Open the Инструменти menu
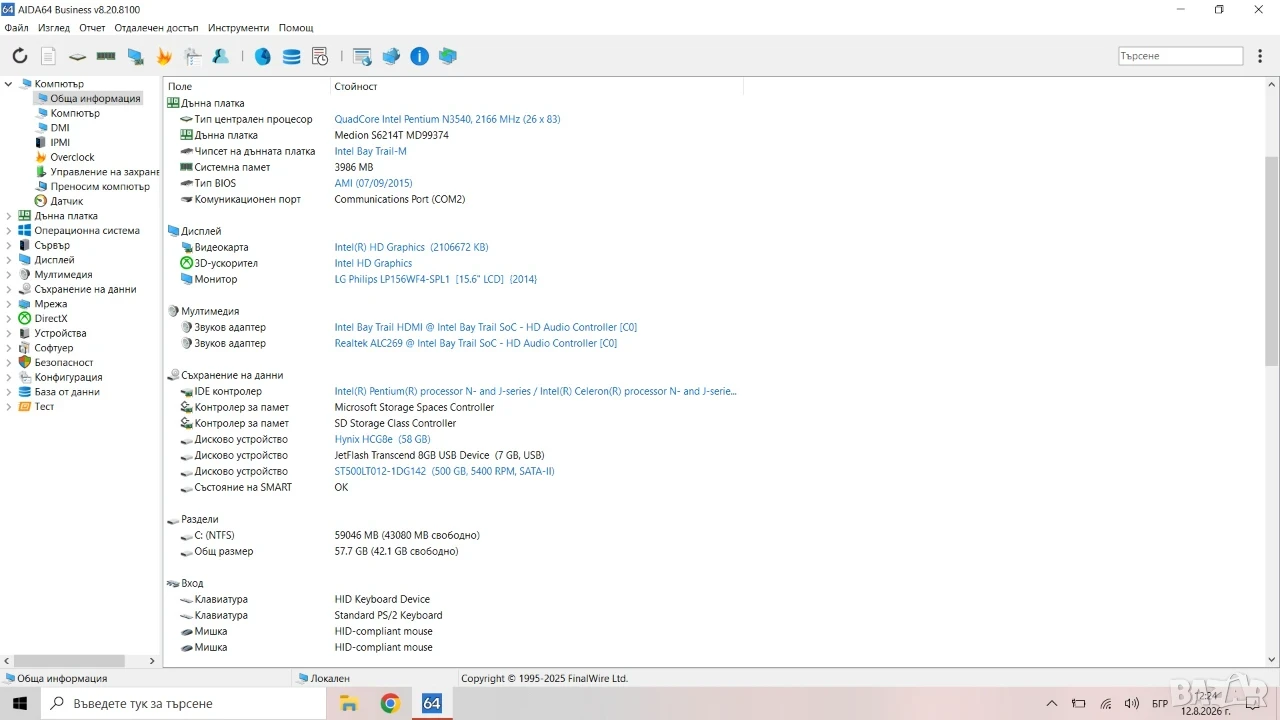The width and height of the screenshot is (1280, 720). (x=239, y=28)
